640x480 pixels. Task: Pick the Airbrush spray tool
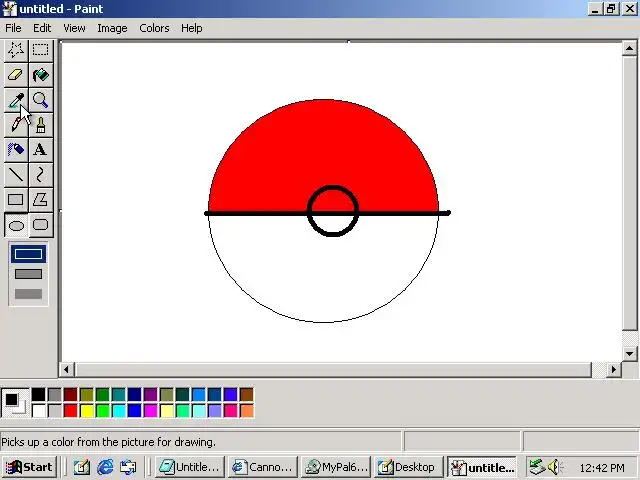click(16, 149)
